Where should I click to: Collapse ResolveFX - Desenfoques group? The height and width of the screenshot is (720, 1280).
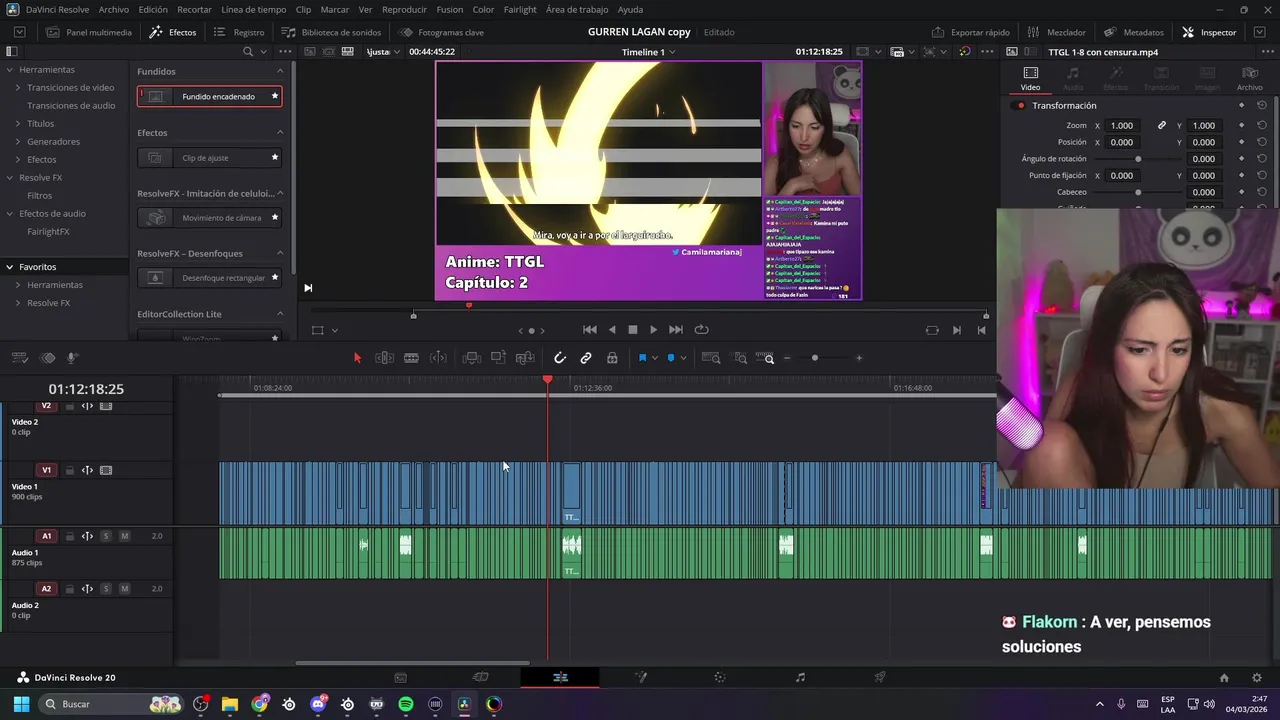coord(280,254)
